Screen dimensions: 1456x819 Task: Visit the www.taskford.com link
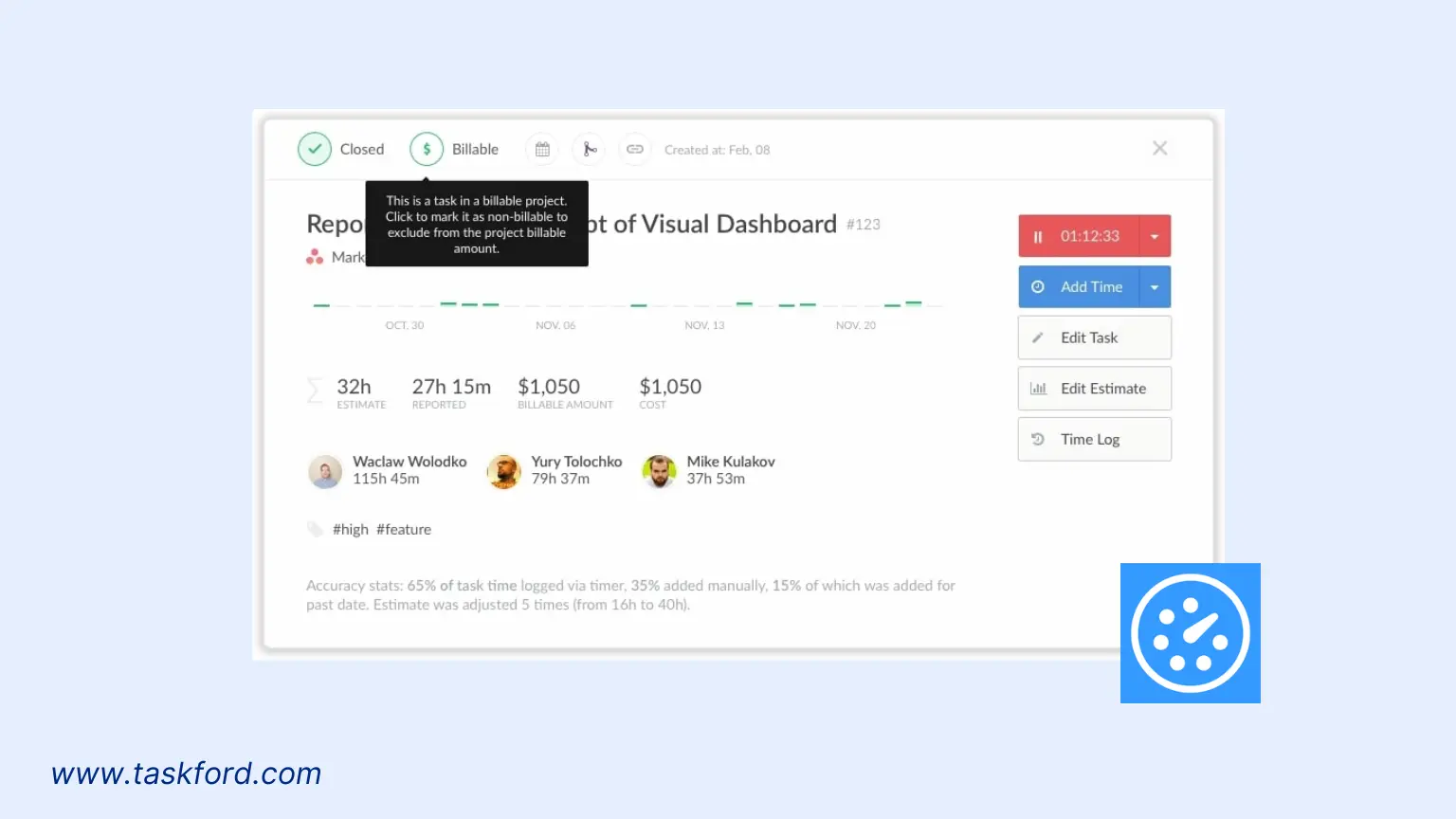pos(187,773)
